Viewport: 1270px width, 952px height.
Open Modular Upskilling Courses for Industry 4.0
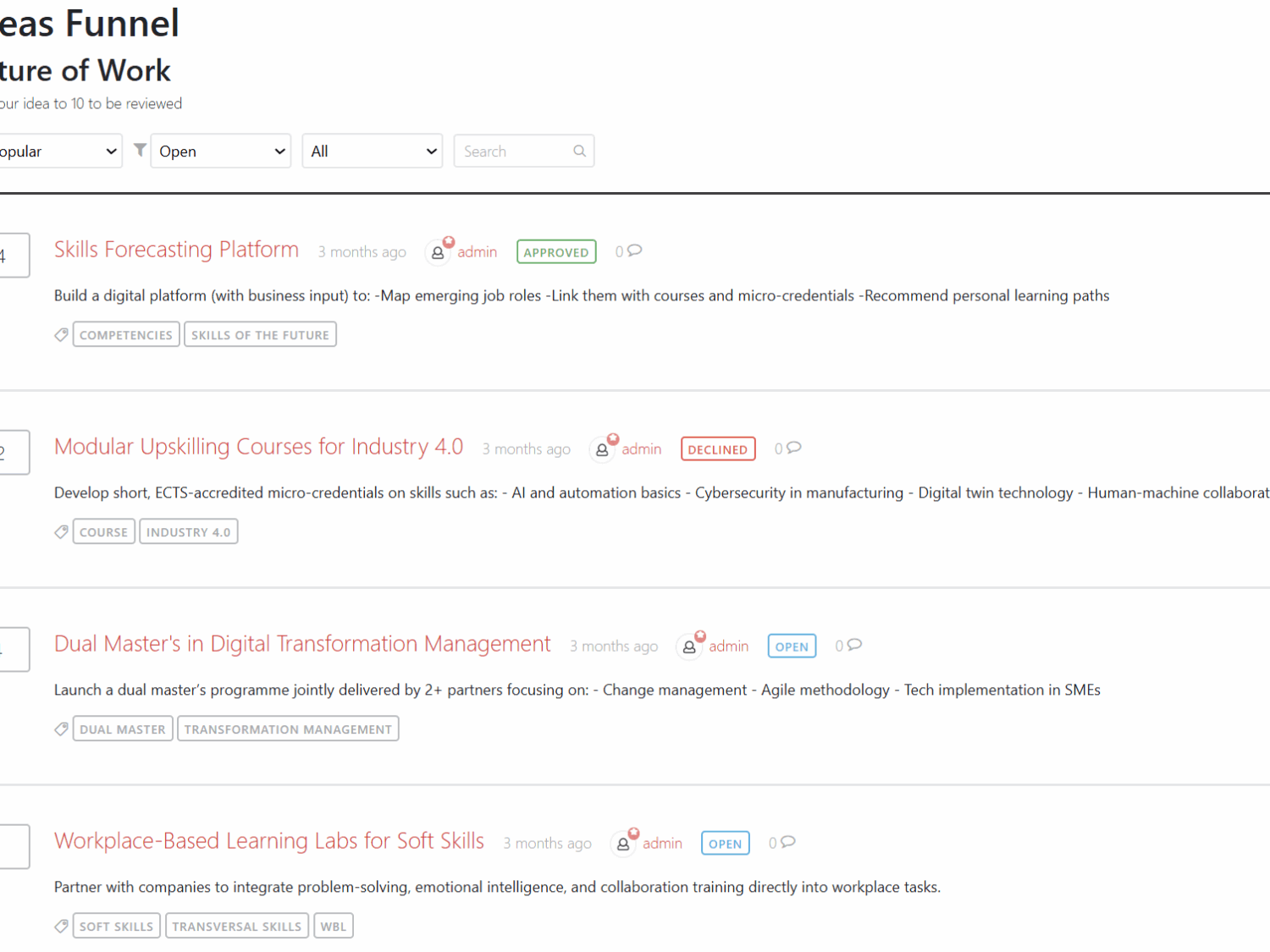click(x=258, y=447)
